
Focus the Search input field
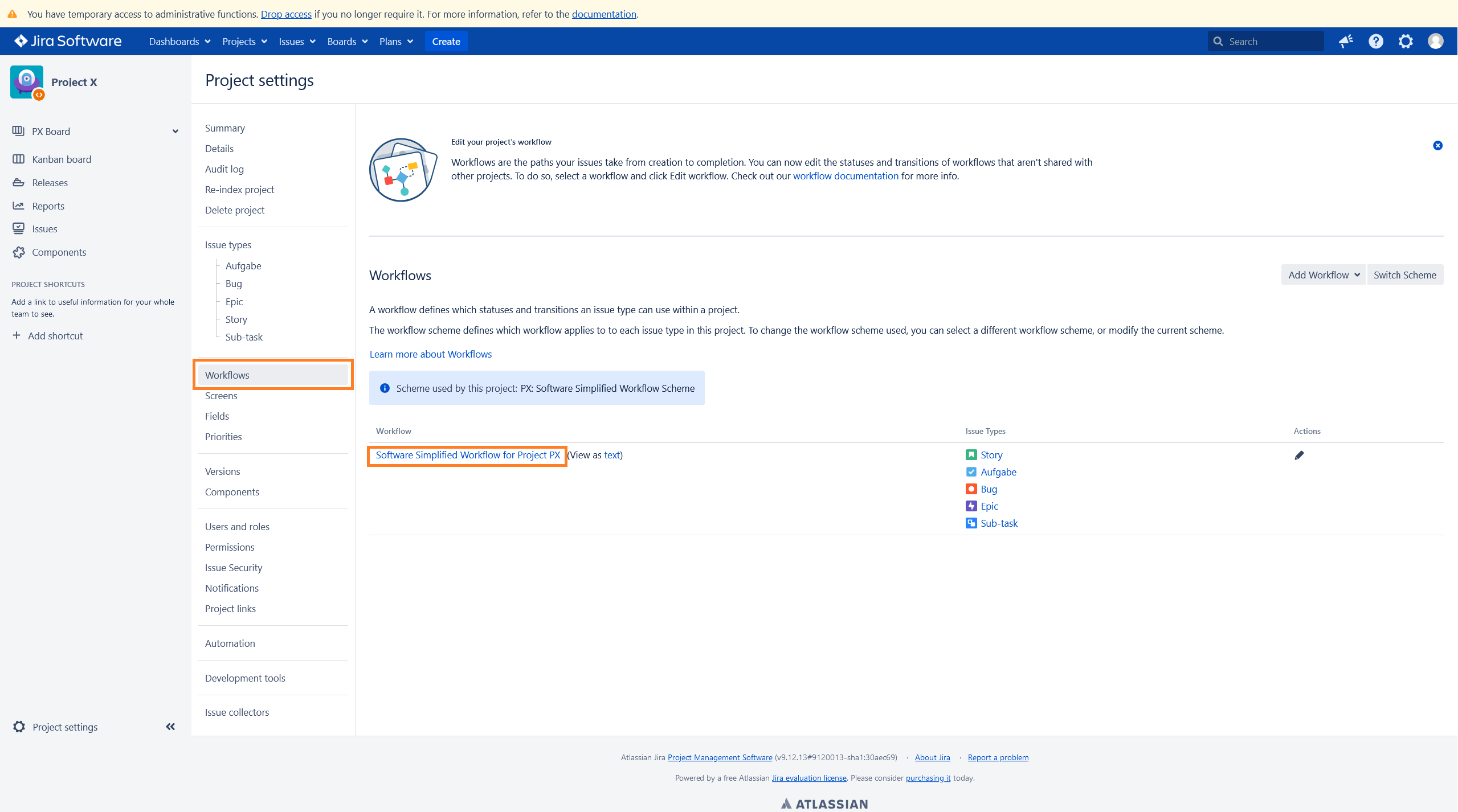click(1265, 42)
